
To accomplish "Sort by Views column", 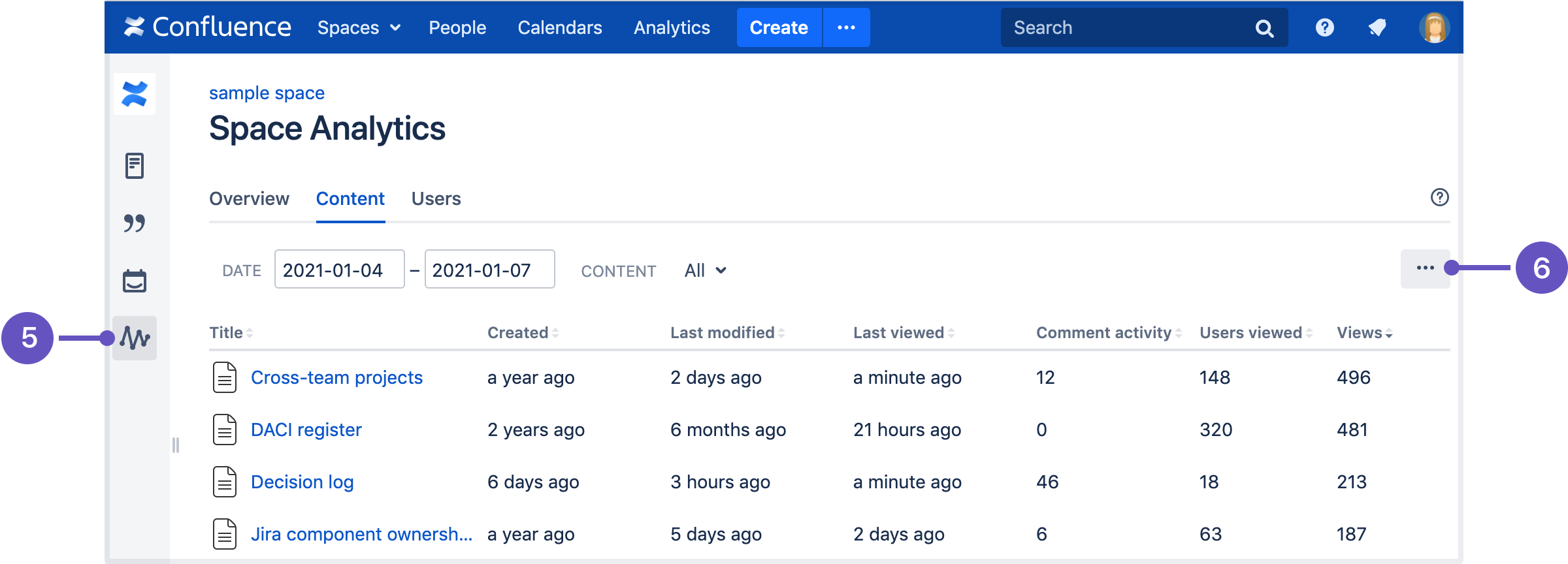I will tap(1365, 333).
